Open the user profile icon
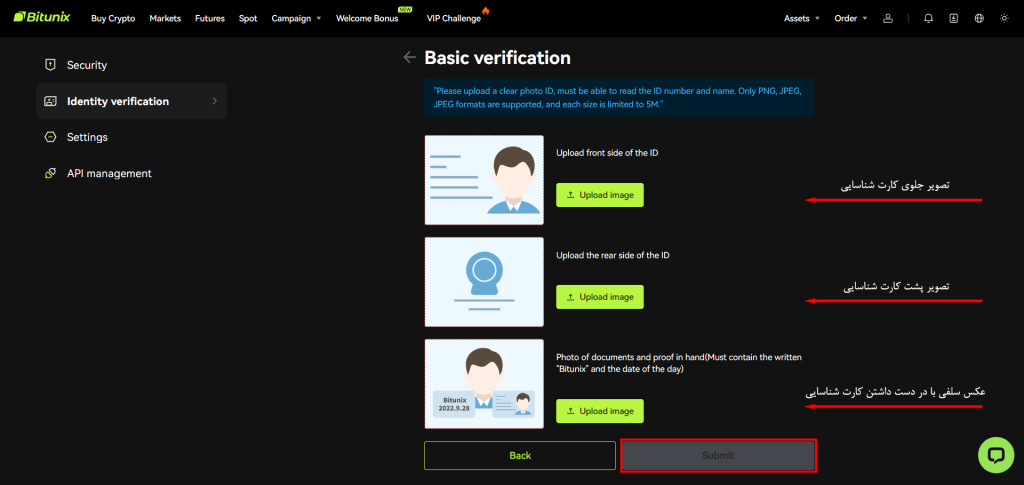The height and width of the screenshot is (485, 1024). coord(888,18)
